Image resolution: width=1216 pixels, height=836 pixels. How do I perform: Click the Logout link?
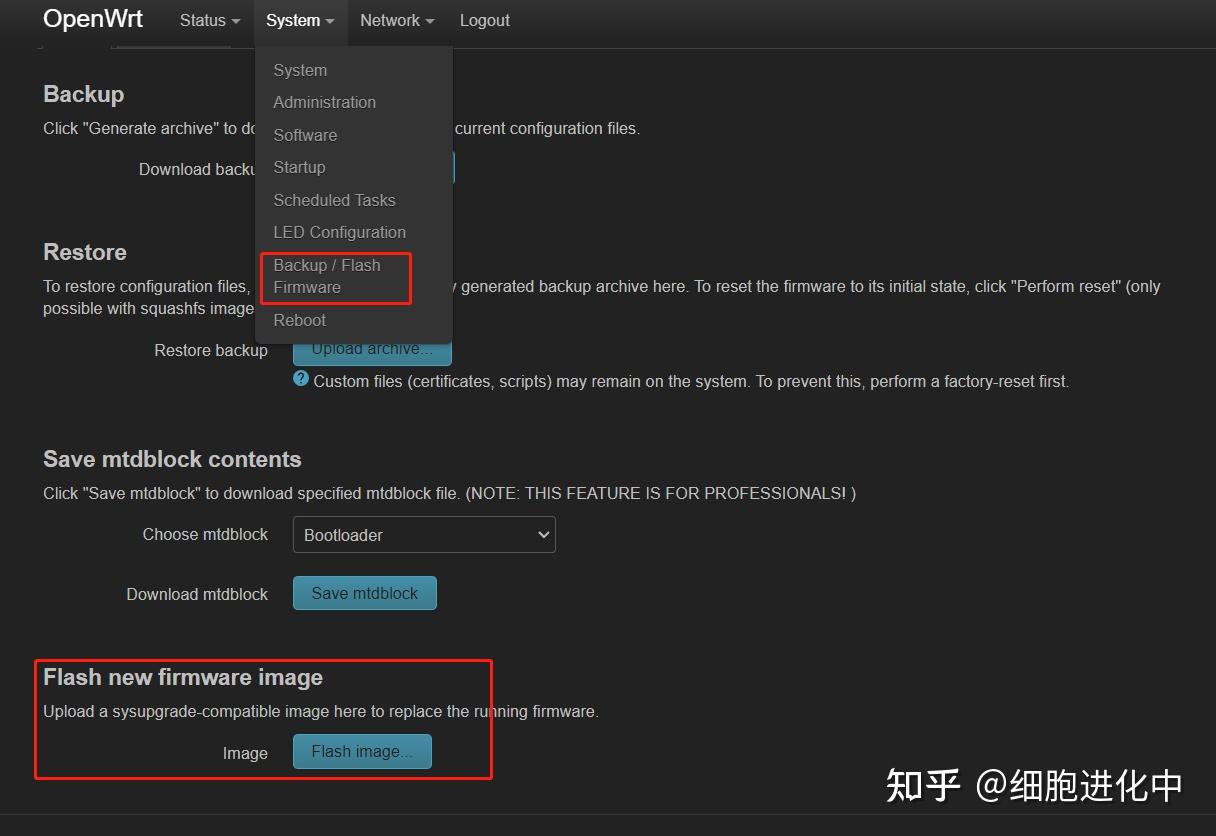coord(484,20)
